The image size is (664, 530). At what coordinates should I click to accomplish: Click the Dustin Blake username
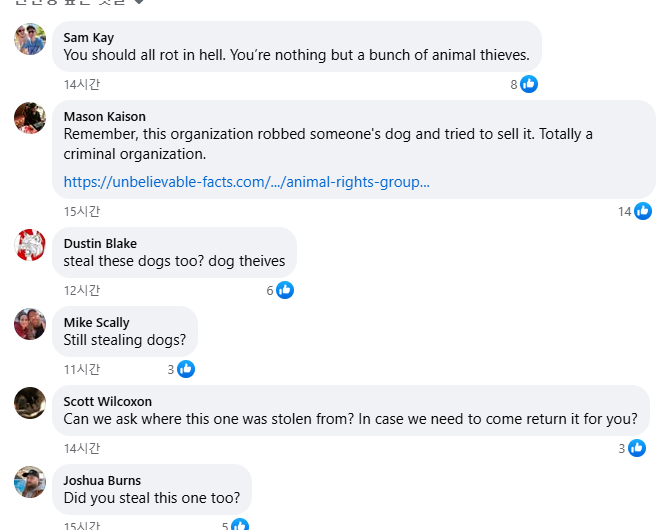(100, 244)
